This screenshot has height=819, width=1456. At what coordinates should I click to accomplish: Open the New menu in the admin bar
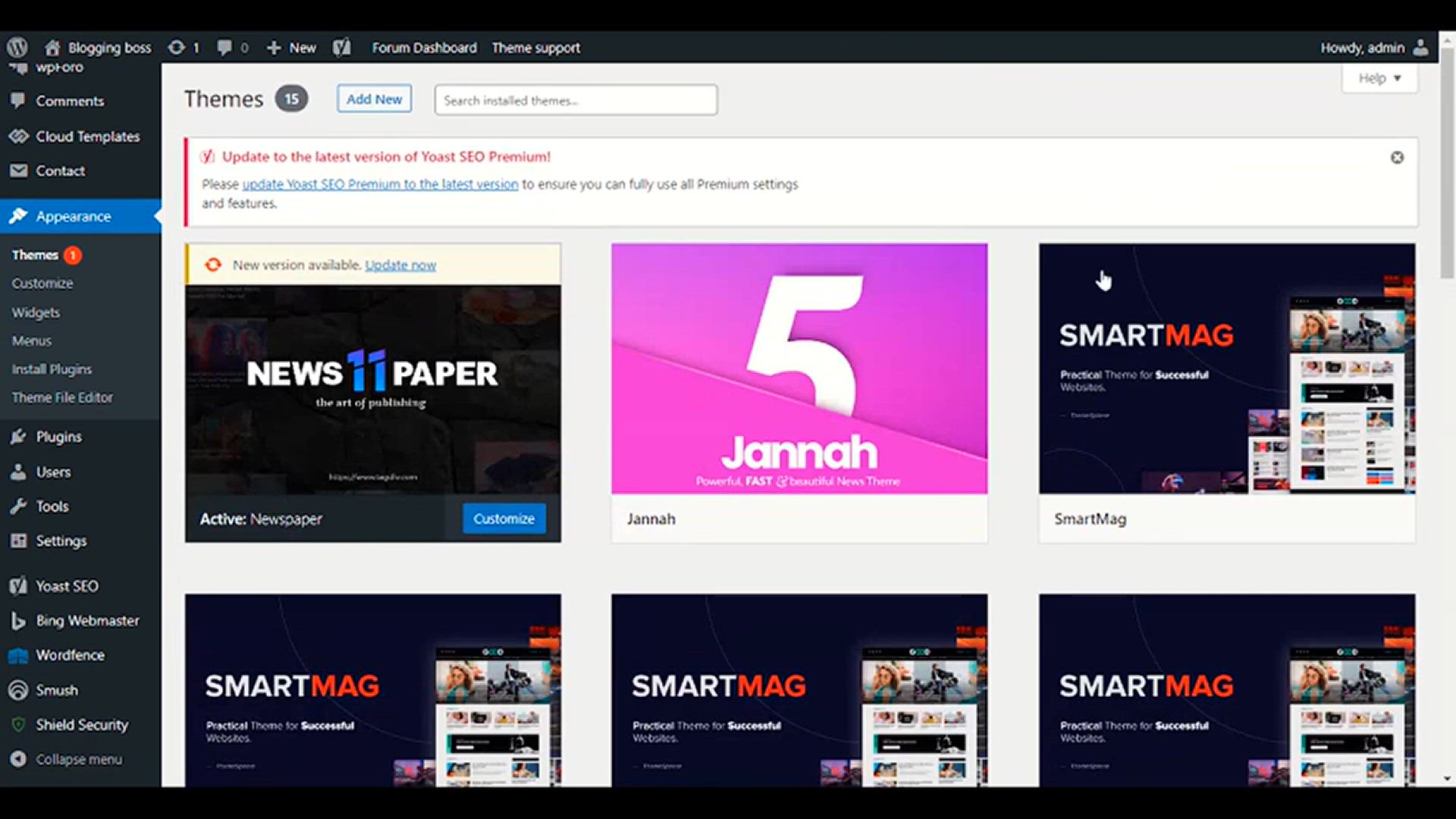click(290, 47)
